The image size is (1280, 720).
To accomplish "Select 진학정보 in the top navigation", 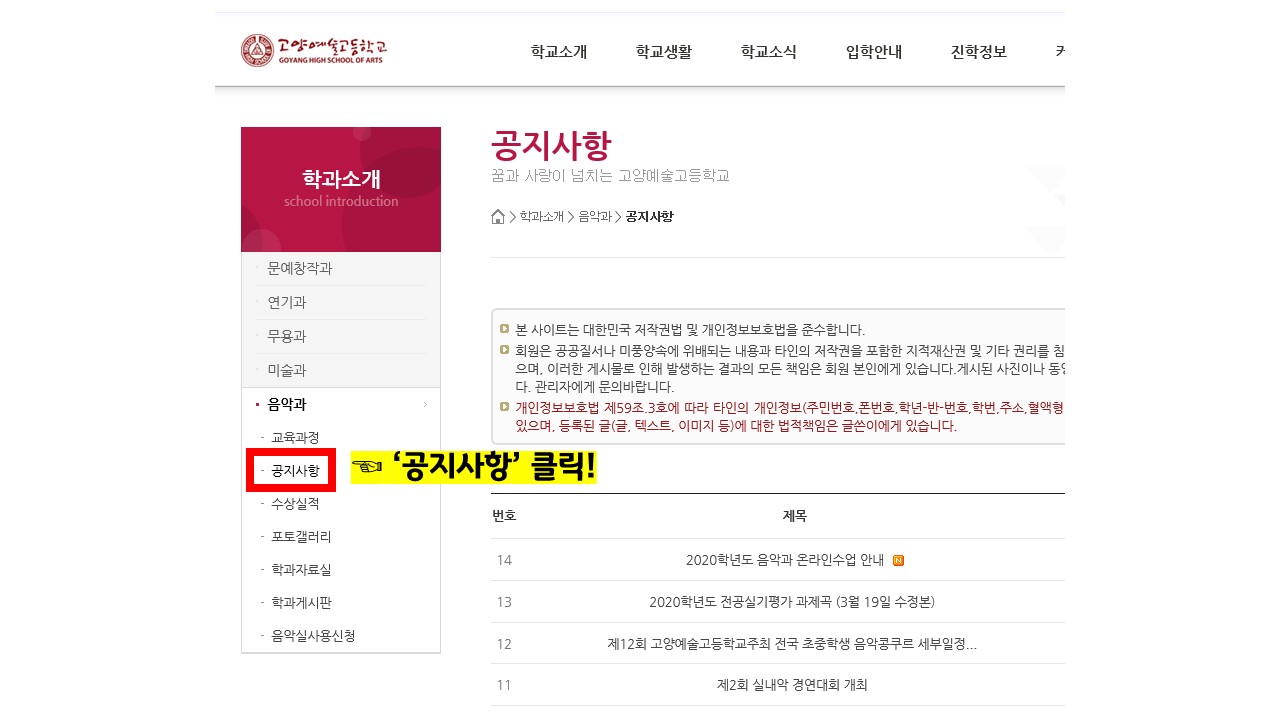I will 978,52.
